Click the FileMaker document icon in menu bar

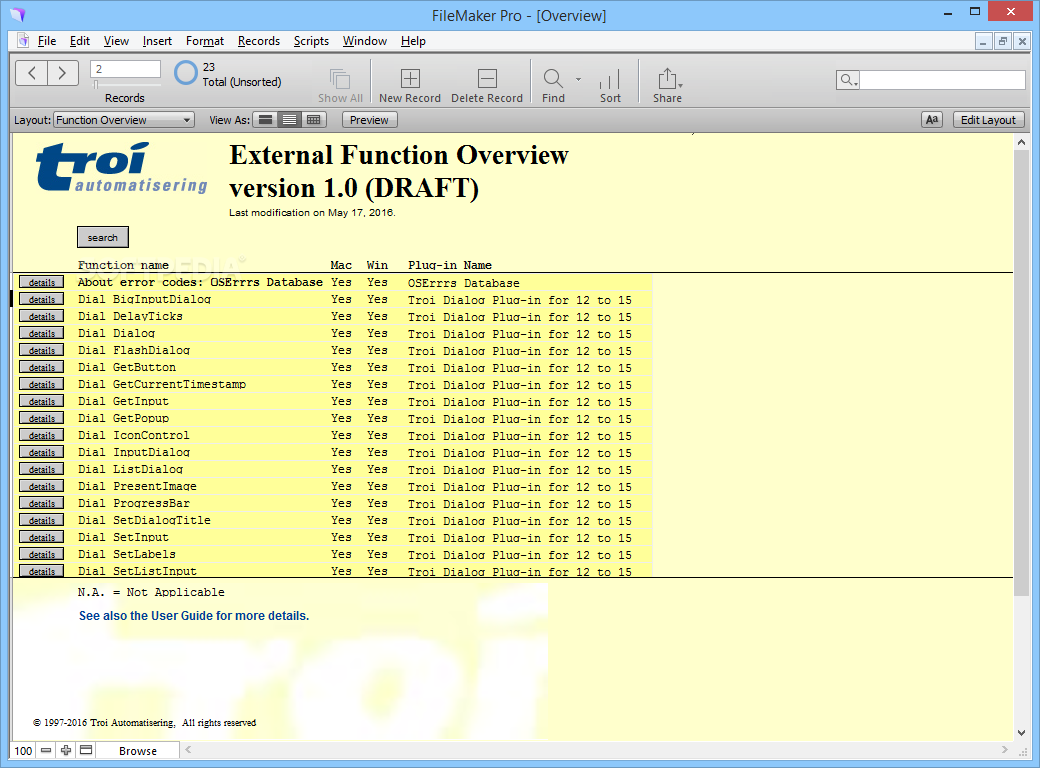pyautogui.click(x=23, y=40)
